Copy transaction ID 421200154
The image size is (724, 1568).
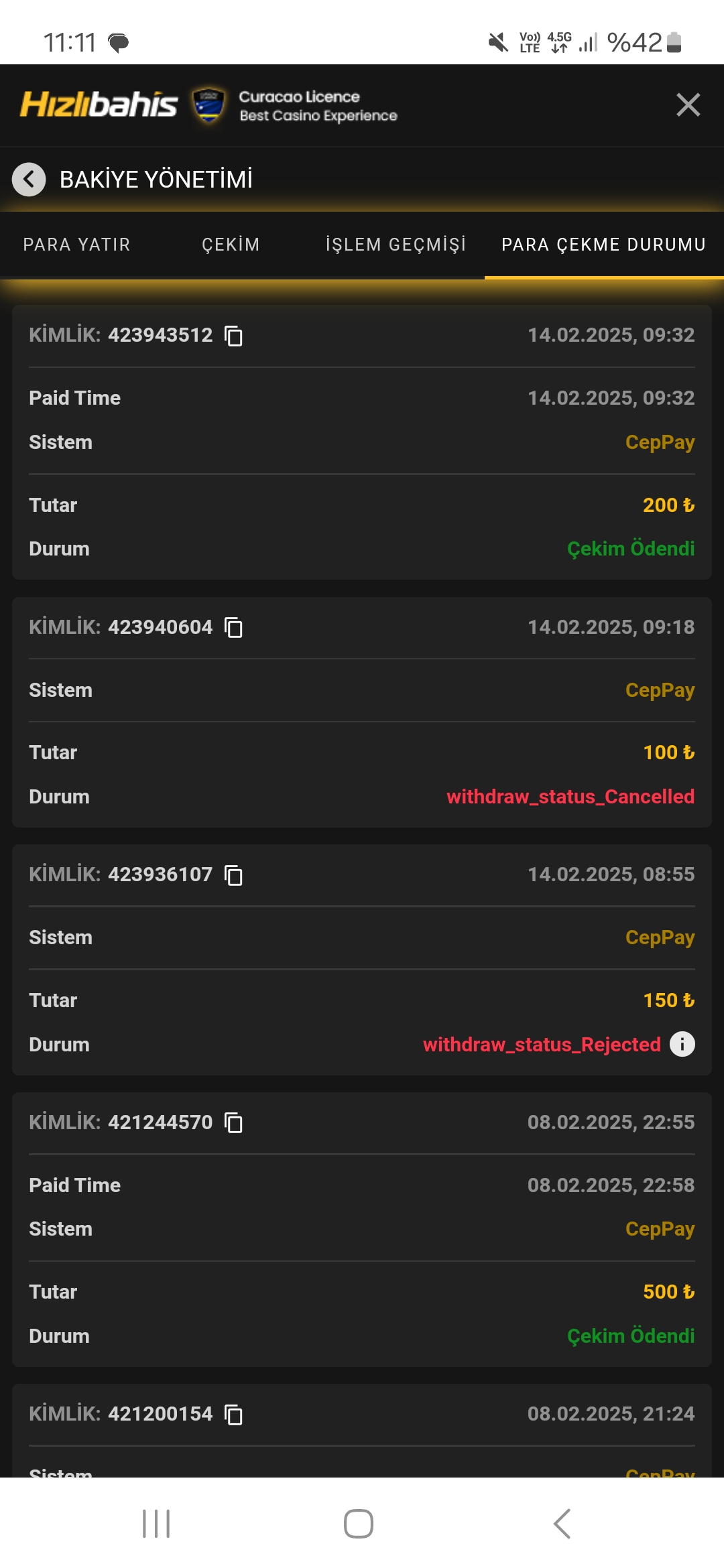[233, 1414]
